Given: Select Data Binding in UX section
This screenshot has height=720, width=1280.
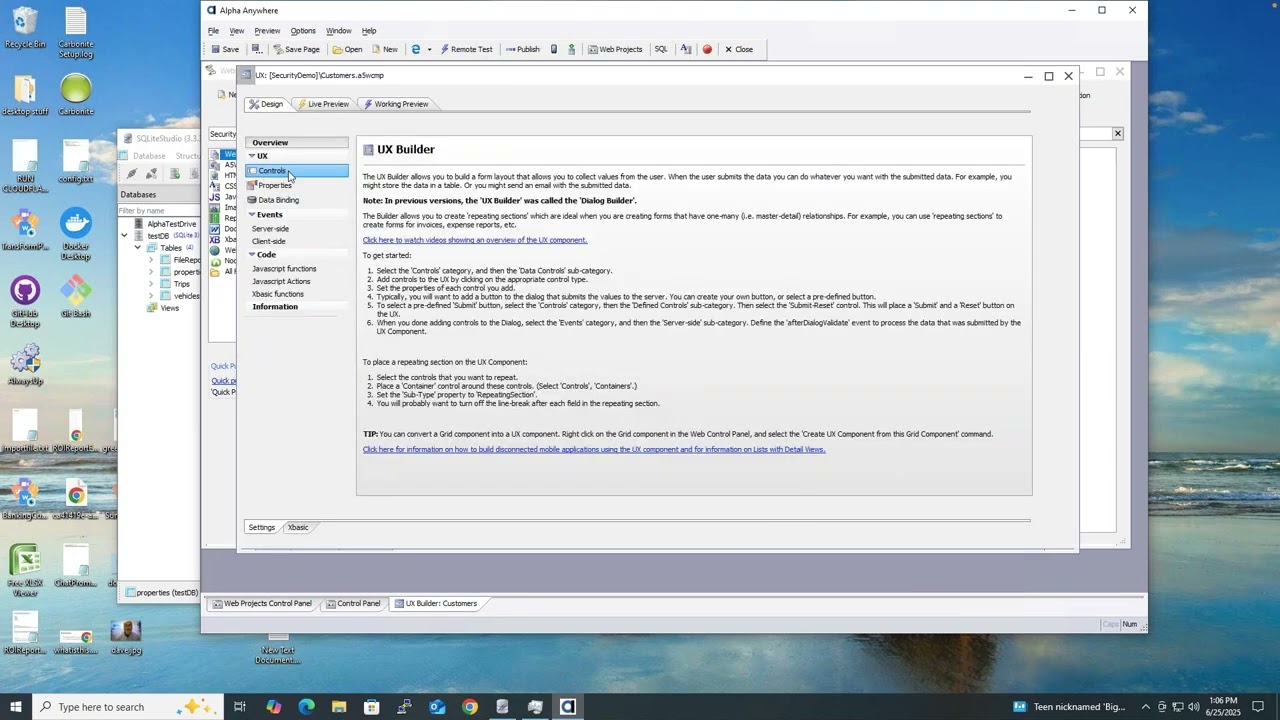Looking at the screenshot, I should pos(273,200).
